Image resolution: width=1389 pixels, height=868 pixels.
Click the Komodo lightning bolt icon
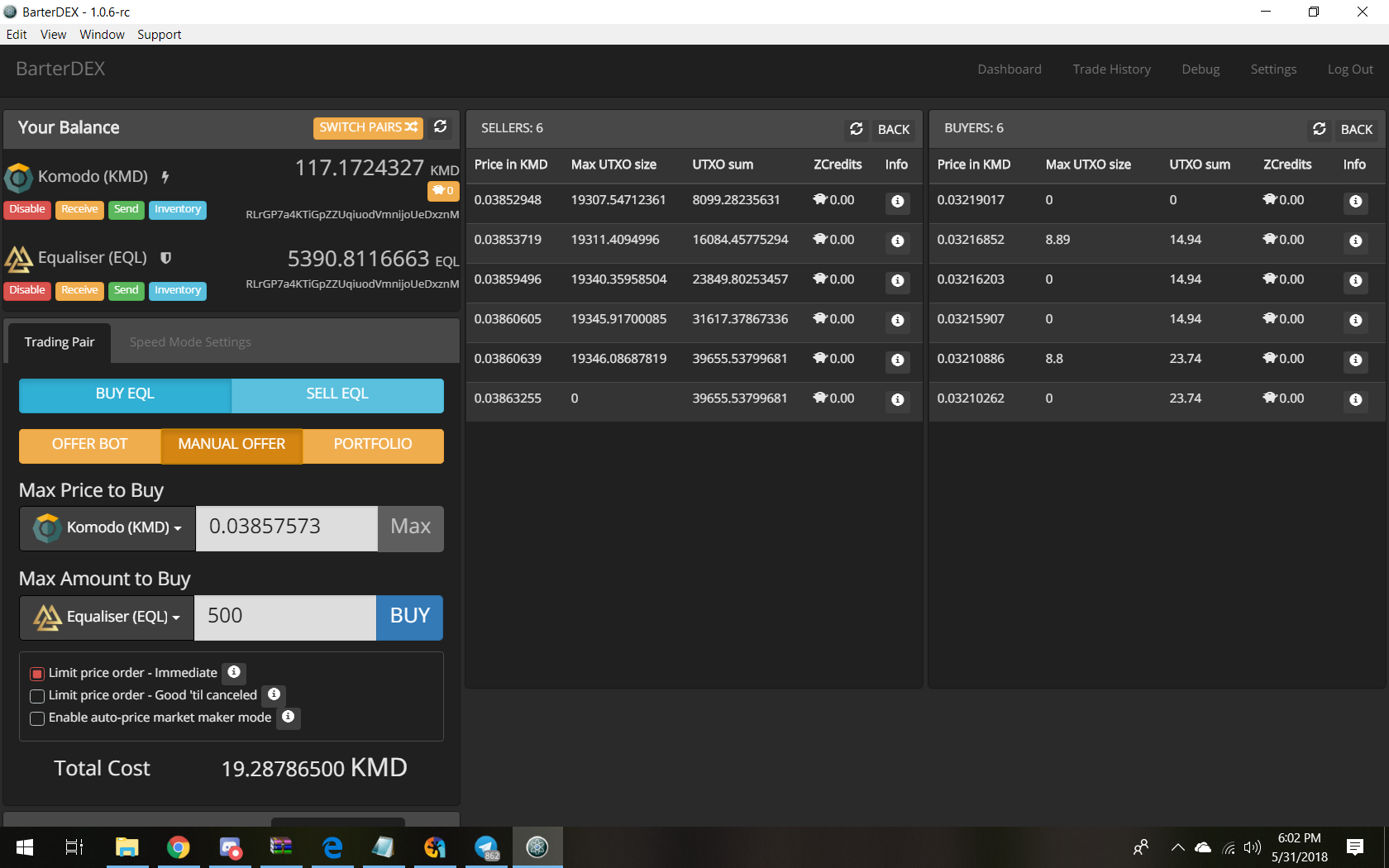click(165, 176)
